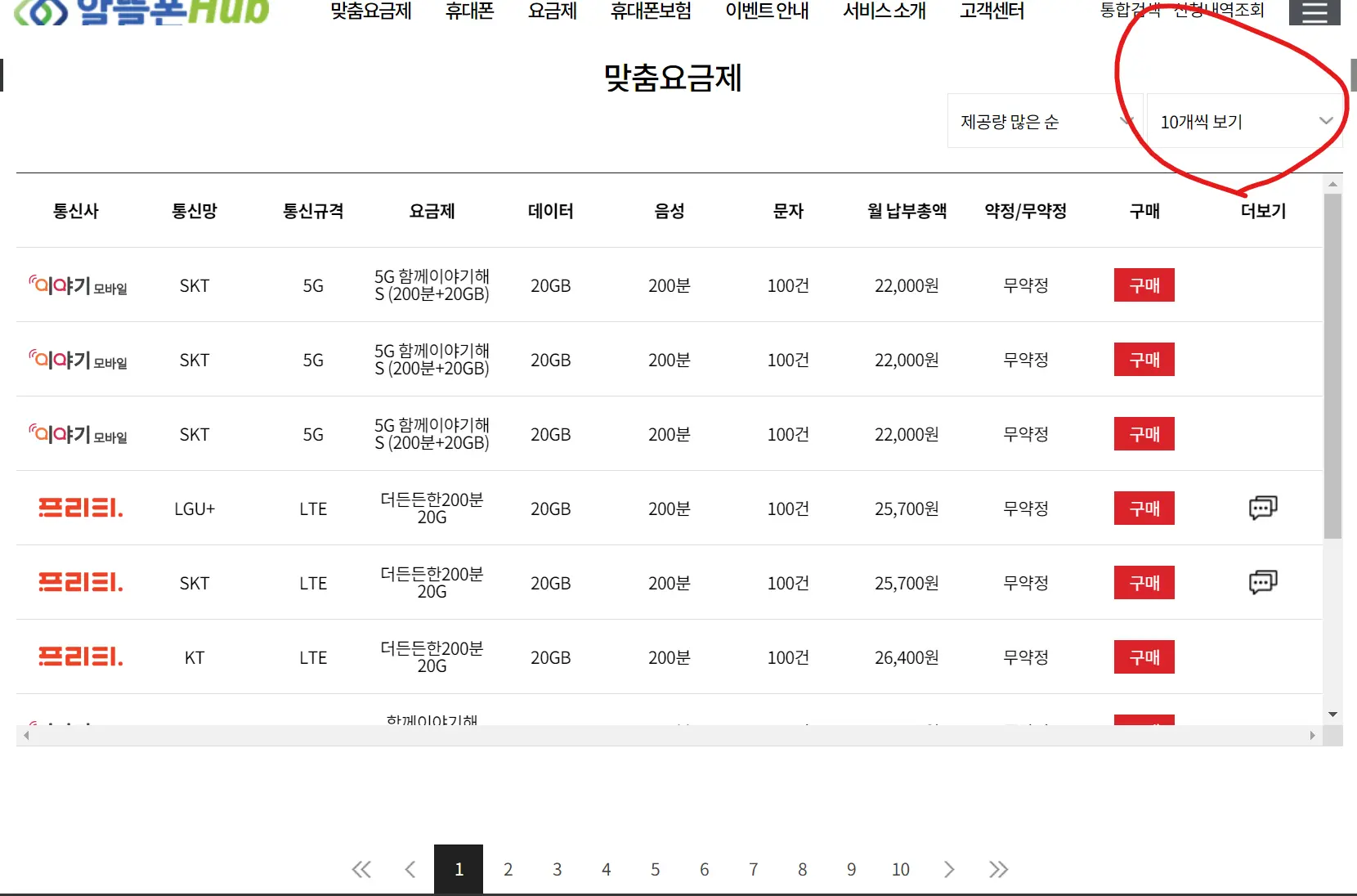
Task: Click 프리티 logo in KT row
Action: pos(80,656)
